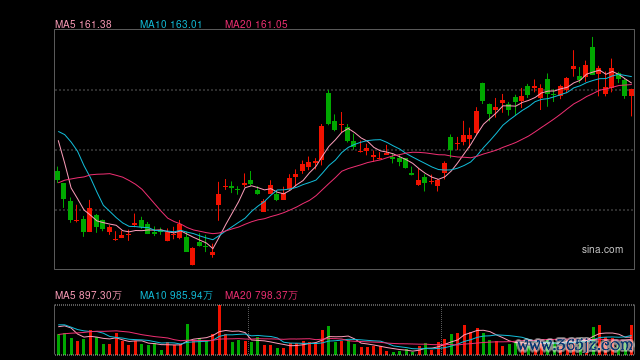The image size is (640, 360).
Task: Click the large red candle just before the mid-chart peak
Action: (x=321, y=143)
